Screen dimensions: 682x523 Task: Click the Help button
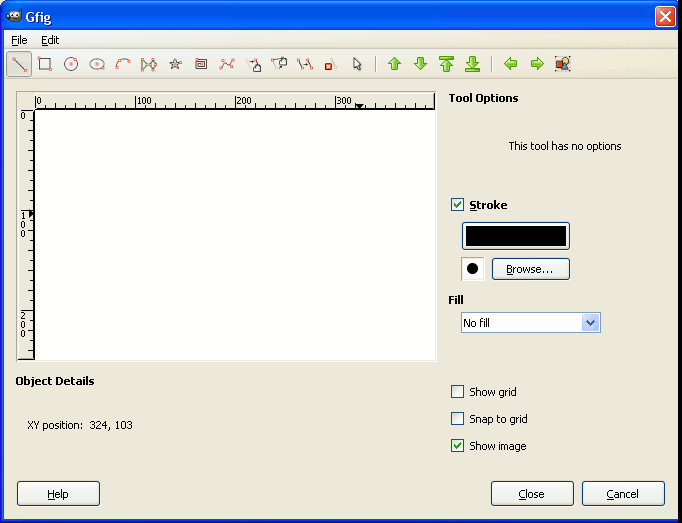click(58, 493)
